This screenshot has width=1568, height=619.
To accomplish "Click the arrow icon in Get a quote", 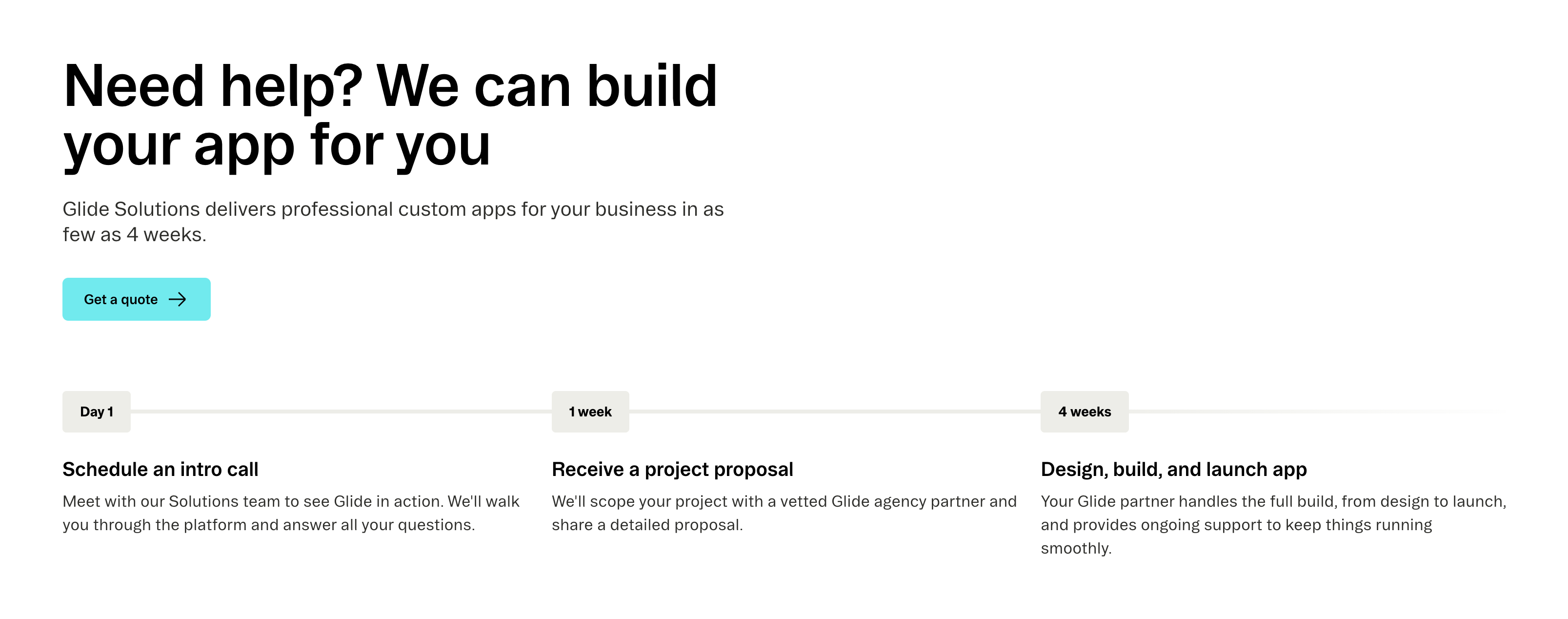I will (x=177, y=299).
